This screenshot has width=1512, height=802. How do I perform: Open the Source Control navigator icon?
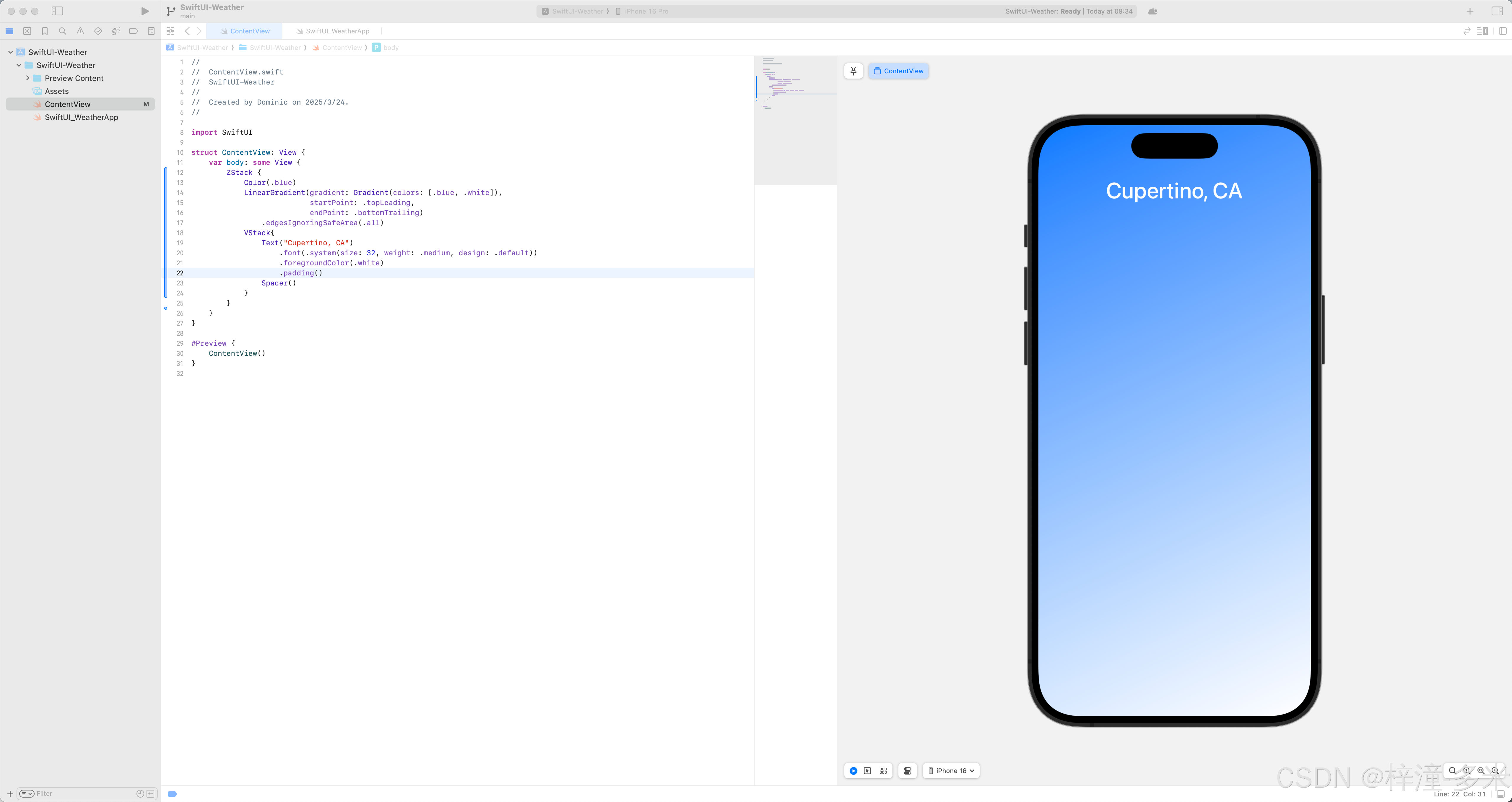tap(27, 31)
